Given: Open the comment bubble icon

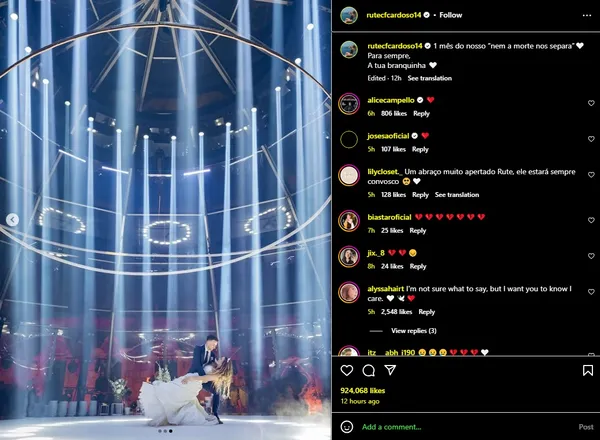Looking at the screenshot, I should pos(368,370).
